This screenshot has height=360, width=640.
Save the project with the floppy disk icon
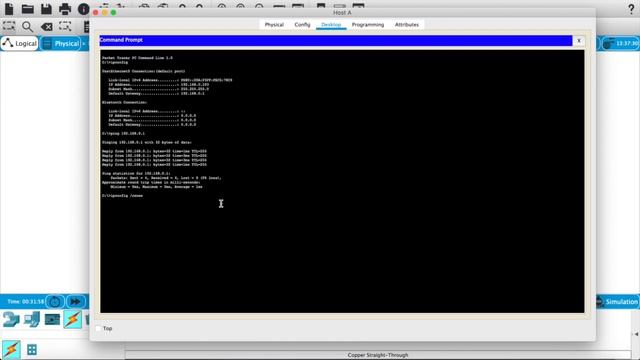[46, 9]
